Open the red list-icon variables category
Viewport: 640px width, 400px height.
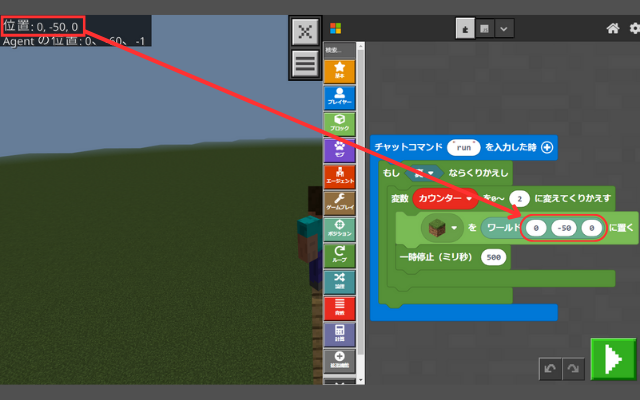pos(339,308)
